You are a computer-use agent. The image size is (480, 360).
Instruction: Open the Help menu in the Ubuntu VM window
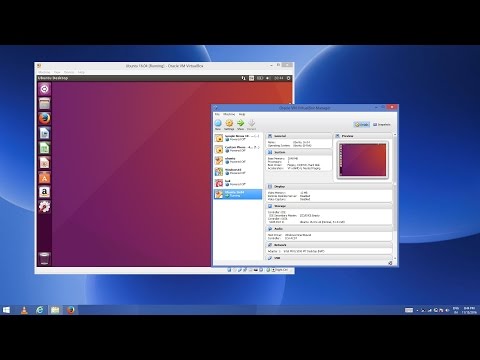[x=81, y=72]
